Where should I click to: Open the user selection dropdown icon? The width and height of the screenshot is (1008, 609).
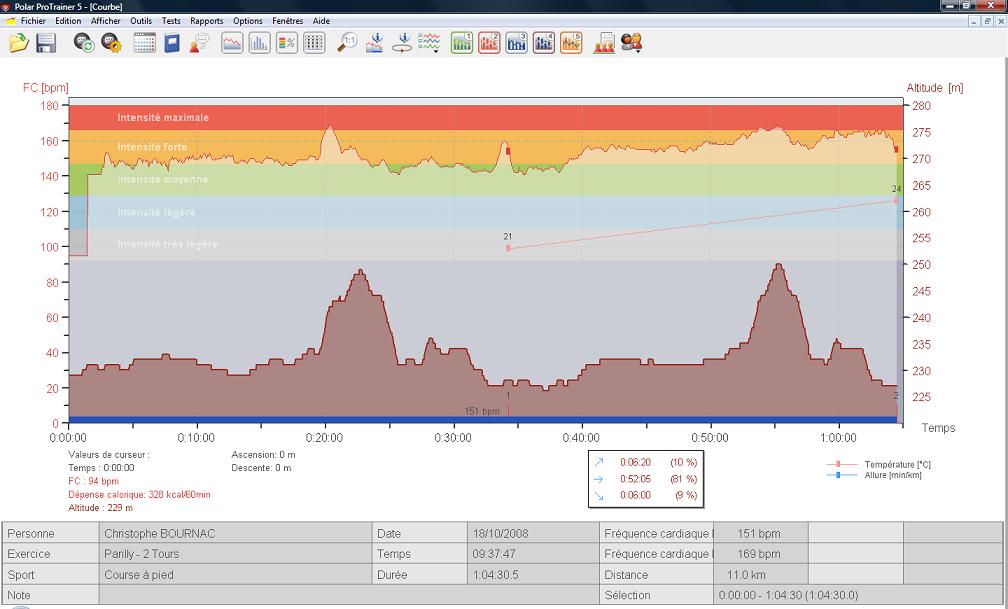click(632, 43)
